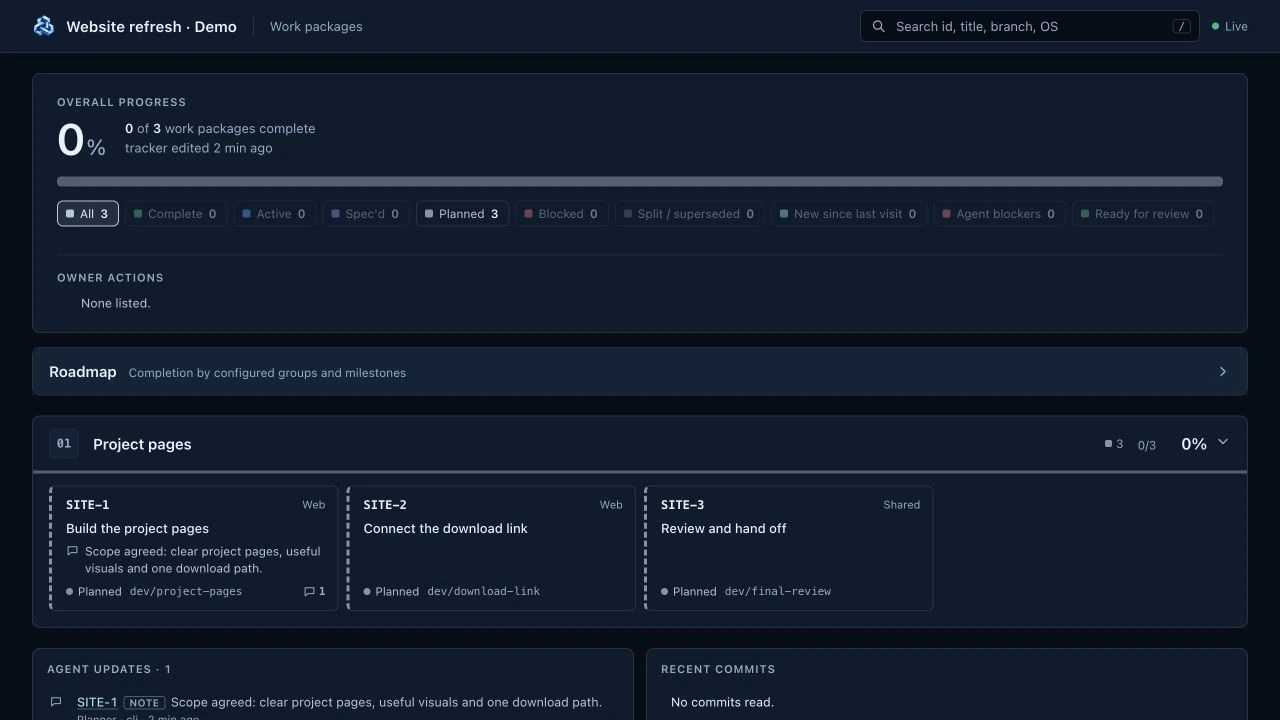
Task: Click 'None listed.' under Owner Actions
Action: pyautogui.click(x=116, y=303)
